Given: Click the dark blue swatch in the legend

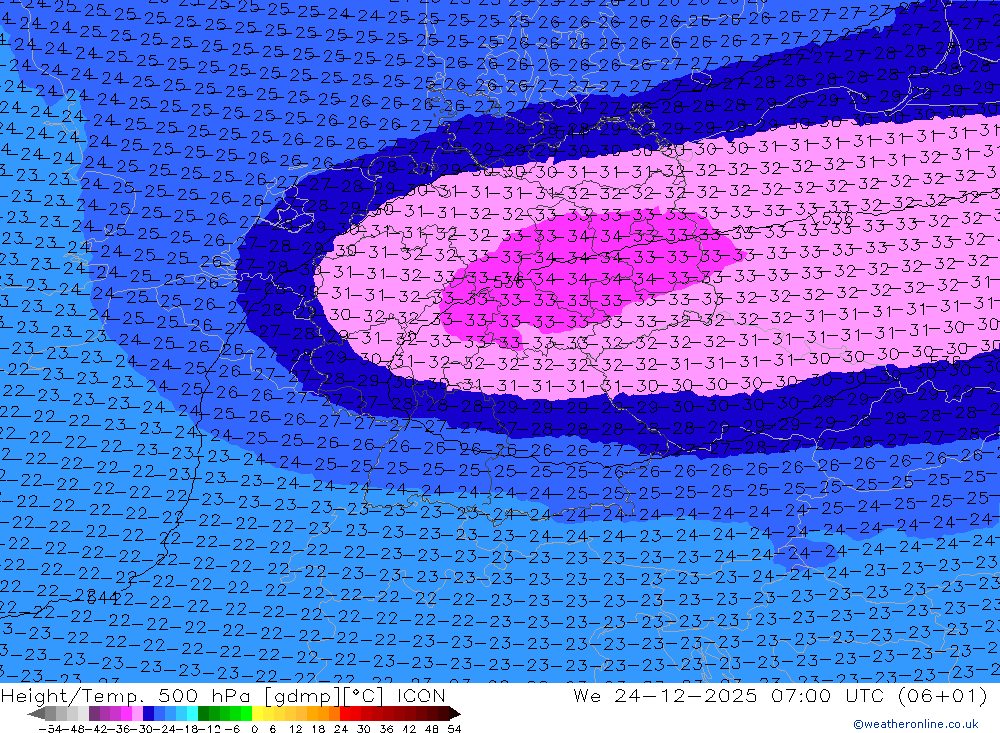Looking at the screenshot, I should click(148, 714).
